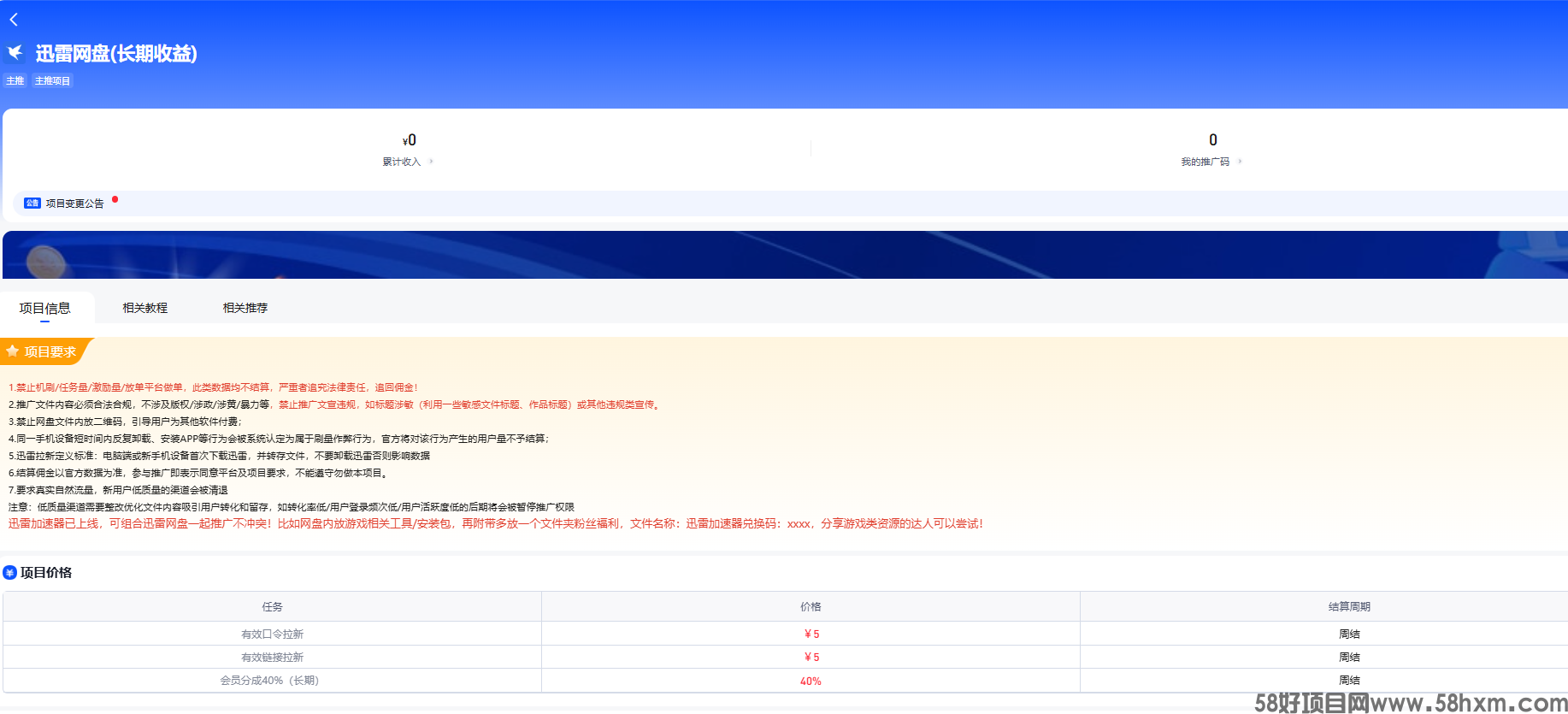Viewport: 1568px width, 714px height.
Task: Click the 迅雷网盘(长期收益) title
Action: click(x=116, y=54)
